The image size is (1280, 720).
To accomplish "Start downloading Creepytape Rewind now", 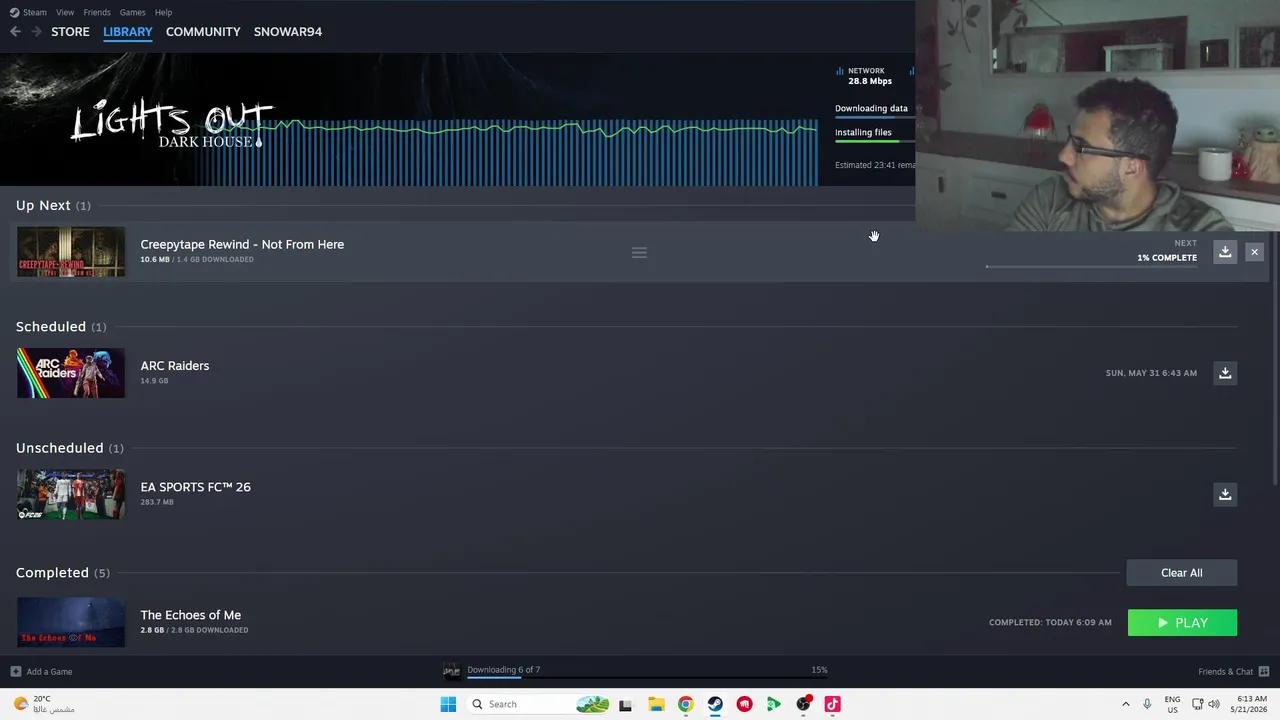I will tap(1225, 252).
